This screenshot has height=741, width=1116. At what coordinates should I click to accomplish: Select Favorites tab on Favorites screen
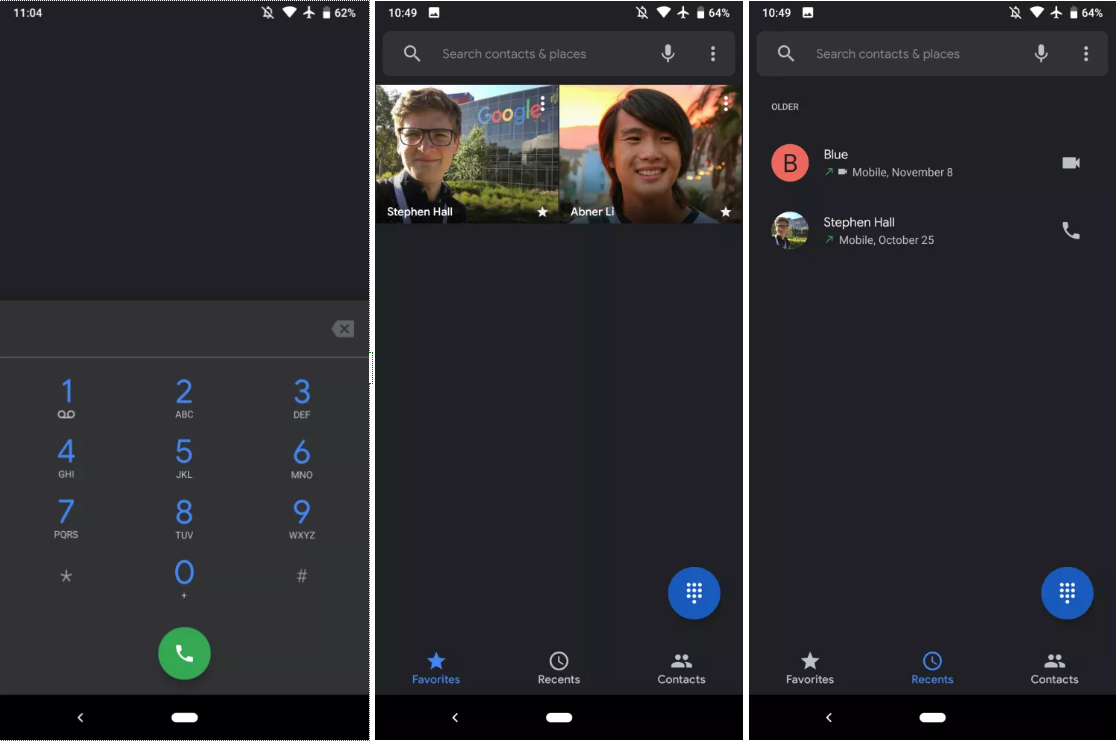[436, 669]
